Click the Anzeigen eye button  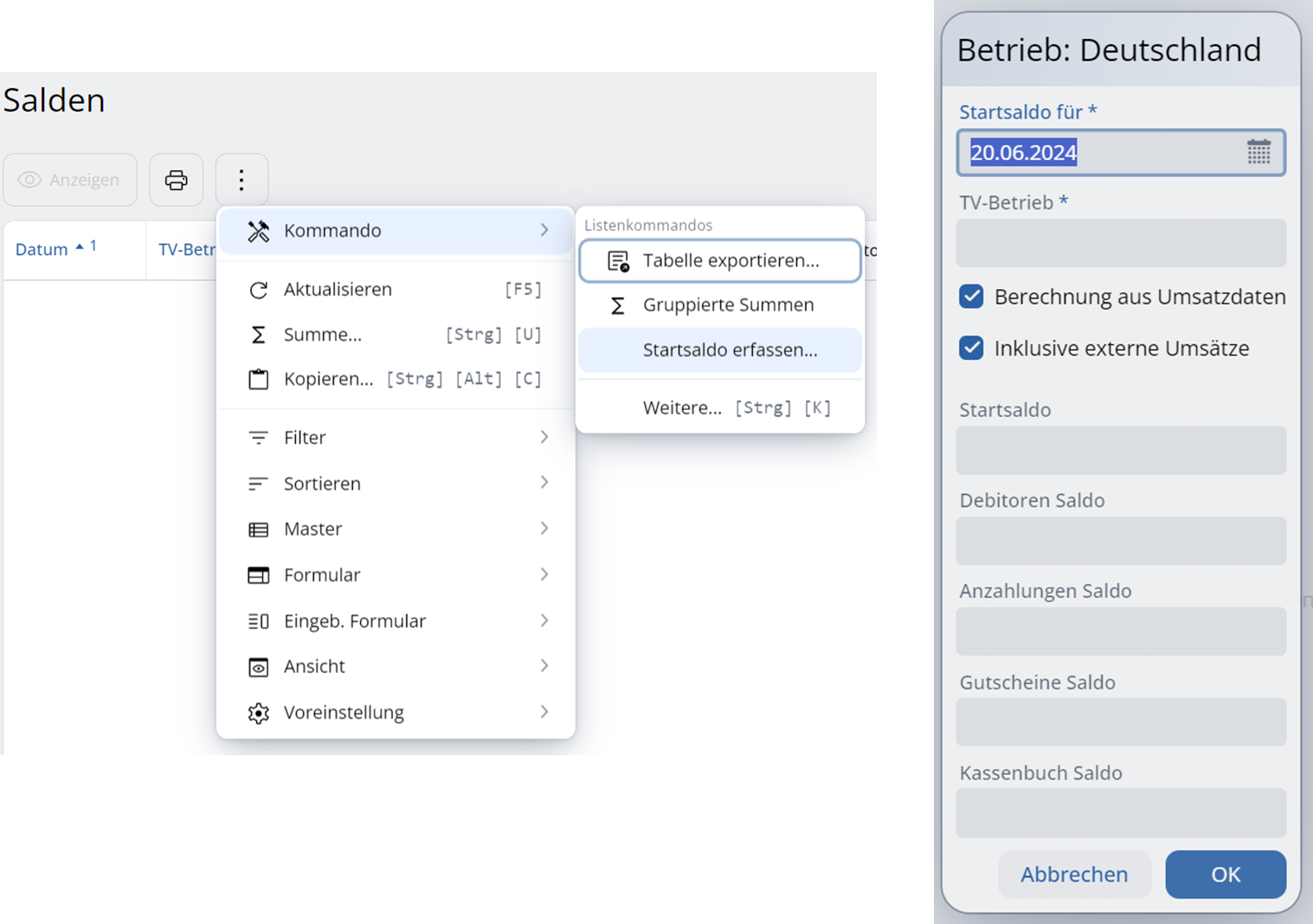click(x=70, y=180)
